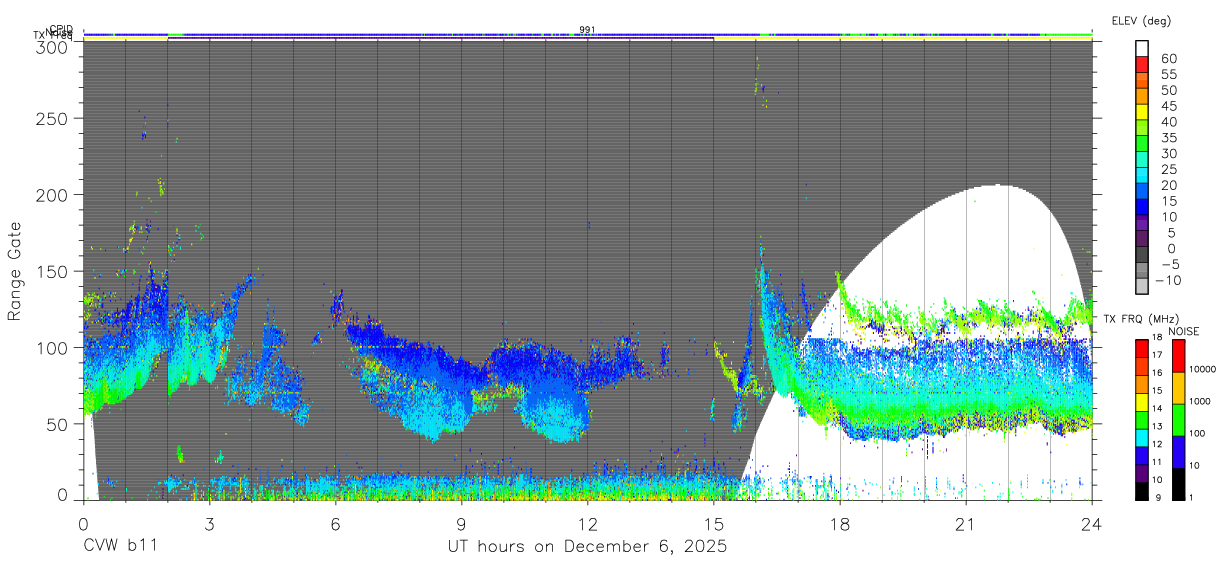Click the "6" UT hour tick label
Screen dimensions: 1228x567
click(335, 523)
